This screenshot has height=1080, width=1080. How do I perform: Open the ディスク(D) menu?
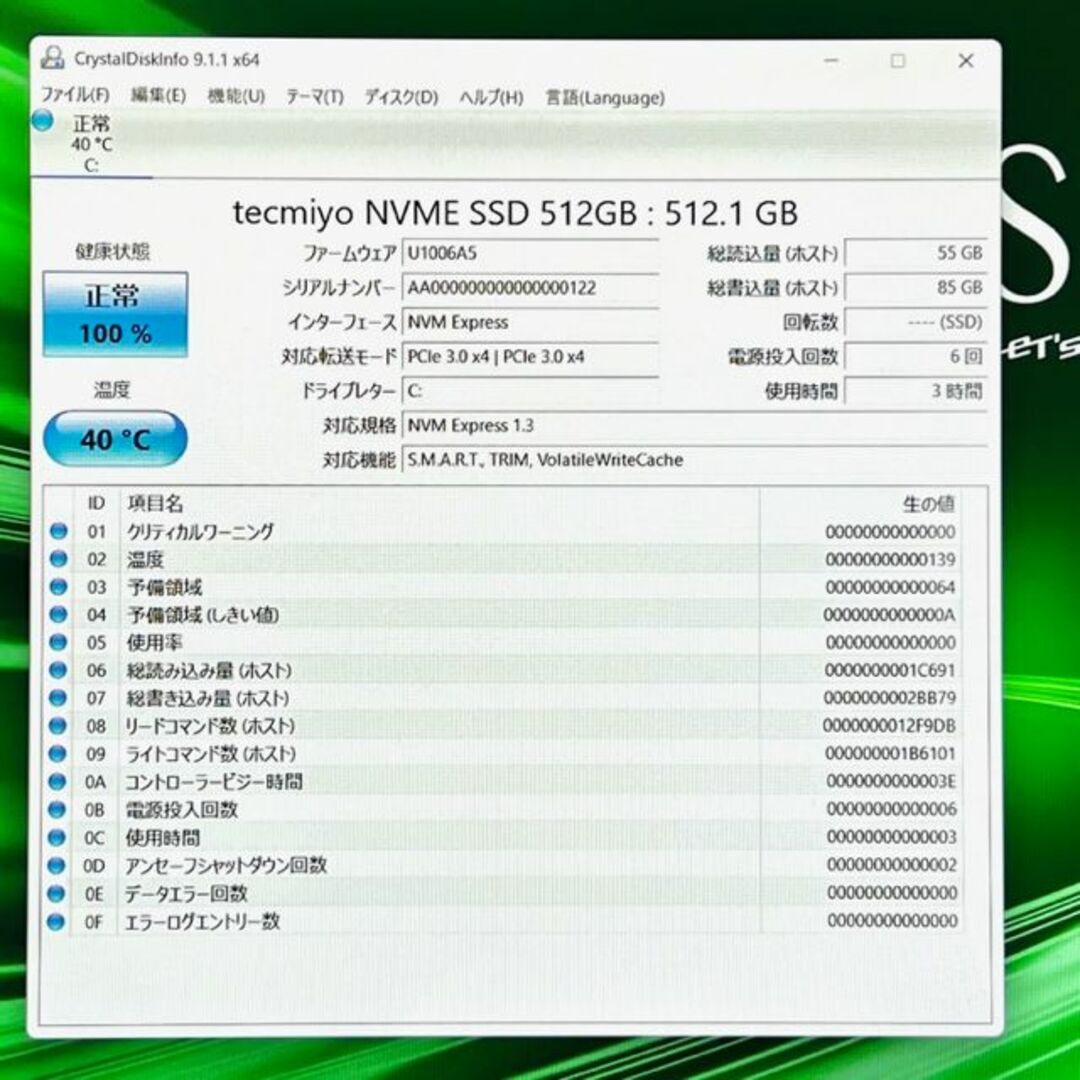coord(402,97)
